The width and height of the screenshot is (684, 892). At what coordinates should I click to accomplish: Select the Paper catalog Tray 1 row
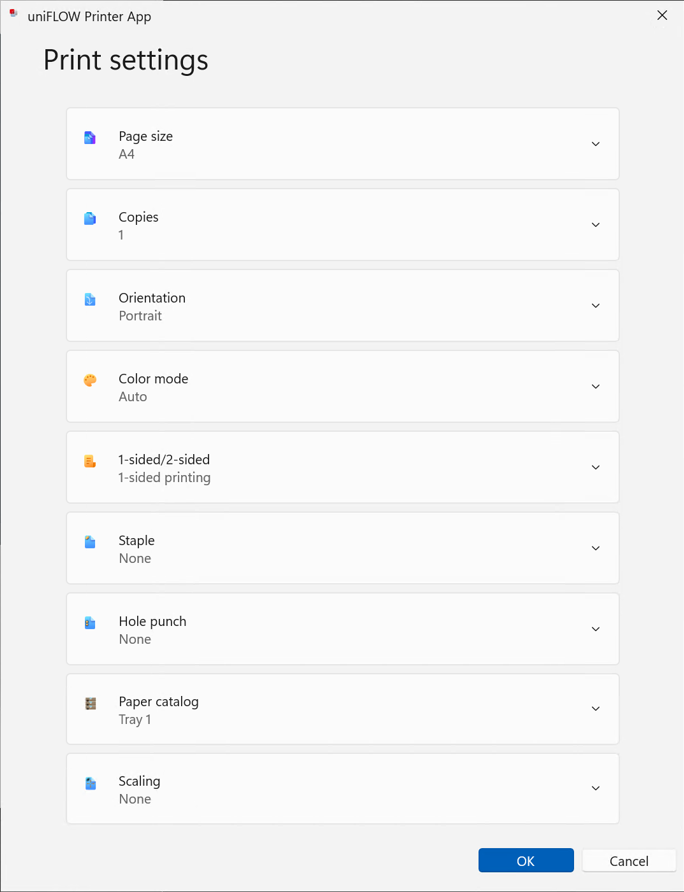tap(342, 709)
